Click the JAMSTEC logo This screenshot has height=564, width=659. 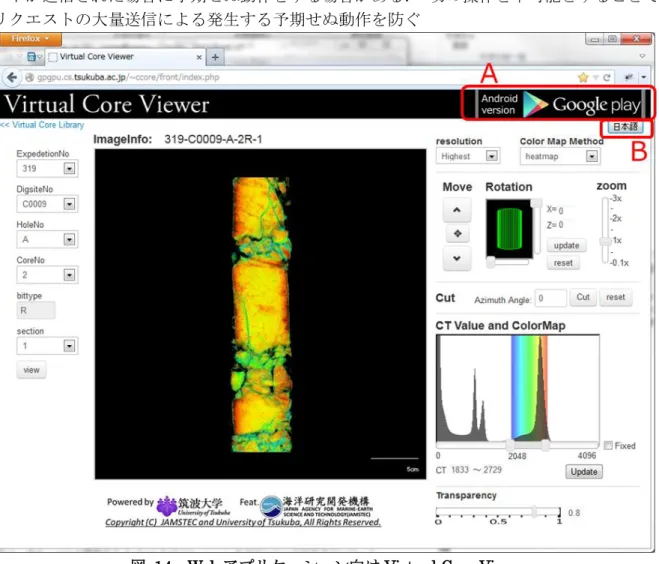[315, 506]
